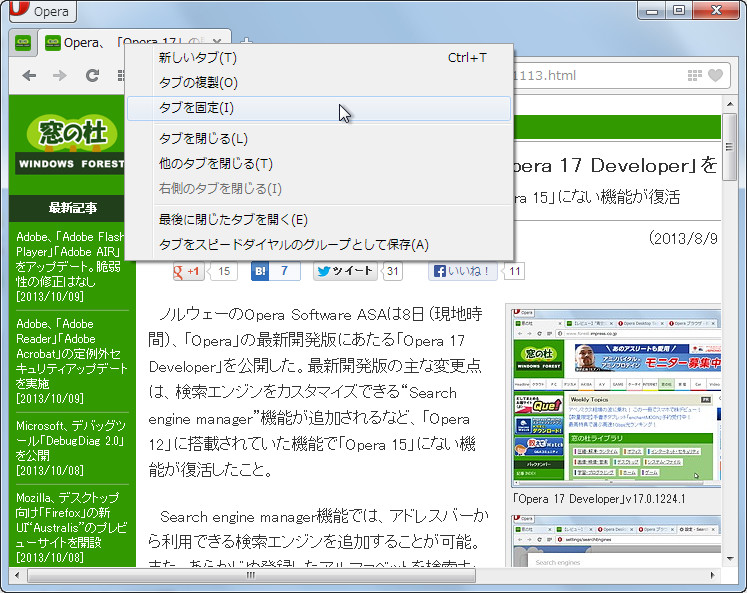
Task: Click the vertical scrollbar down arrow
Action: (730, 558)
